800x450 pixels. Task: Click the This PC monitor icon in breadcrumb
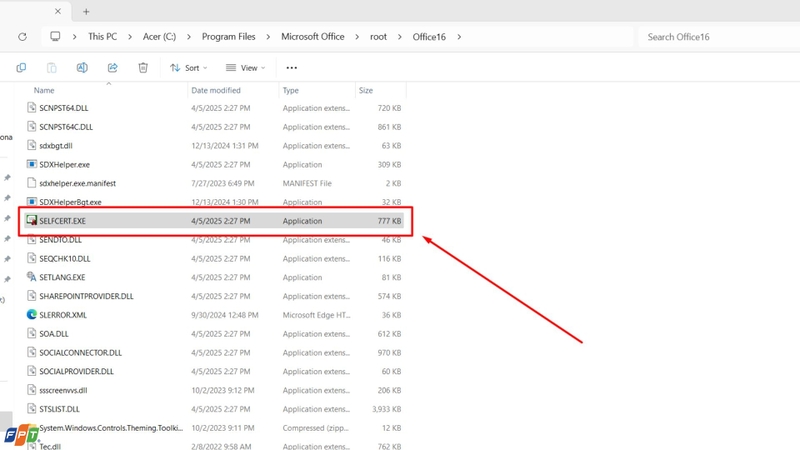[55, 37]
